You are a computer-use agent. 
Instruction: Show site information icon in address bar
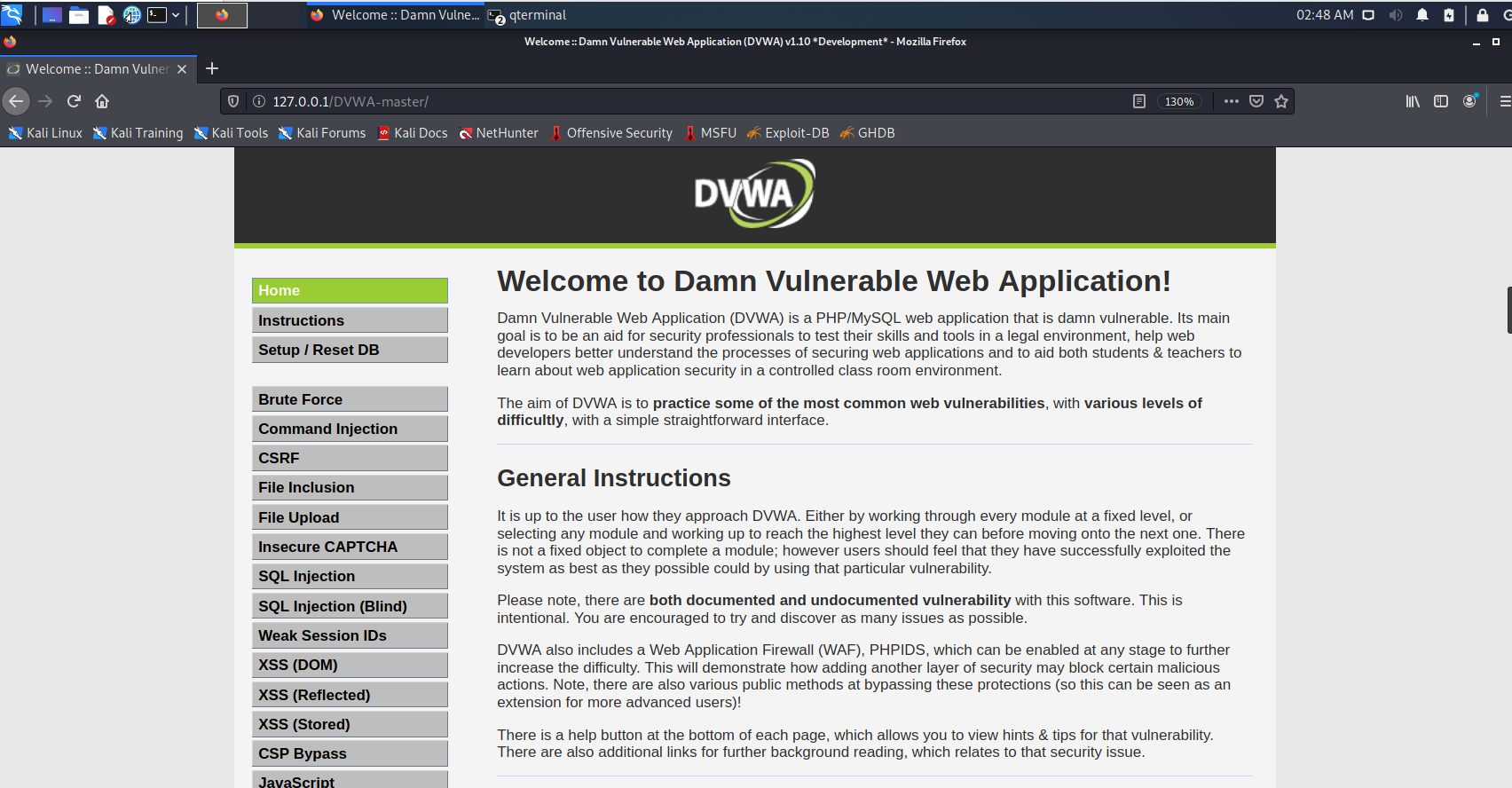coord(259,101)
